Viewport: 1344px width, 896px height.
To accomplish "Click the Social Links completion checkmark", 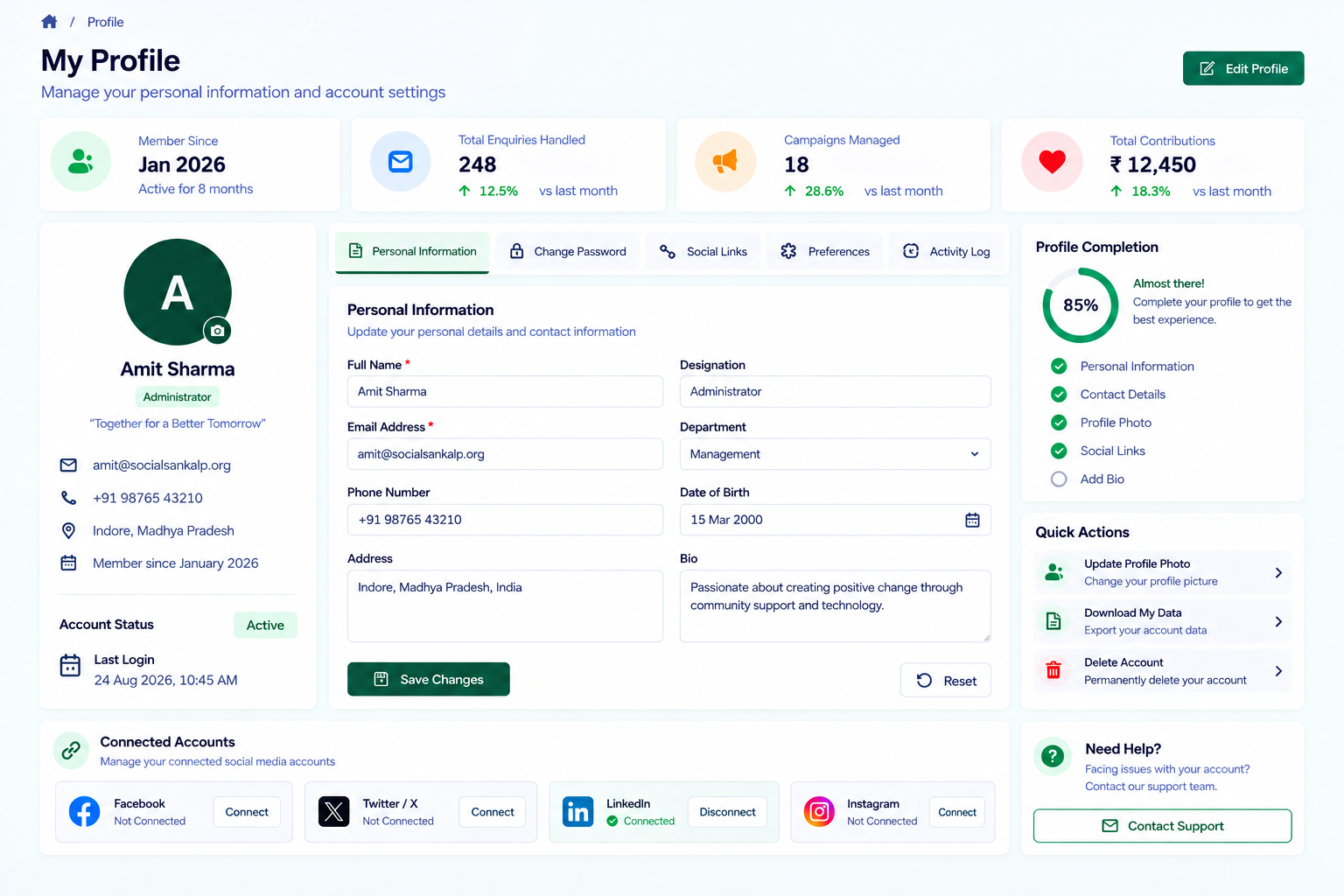I will [x=1059, y=451].
